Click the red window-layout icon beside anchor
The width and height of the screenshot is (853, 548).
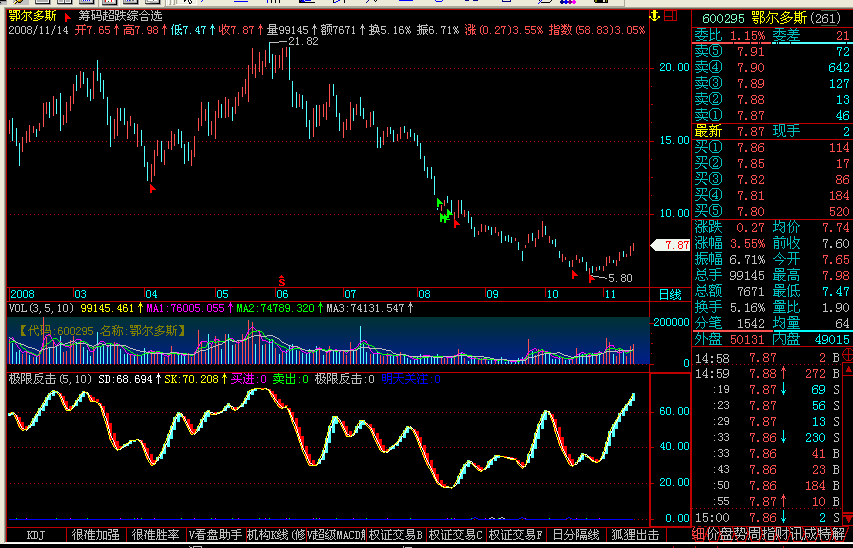tap(671, 15)
